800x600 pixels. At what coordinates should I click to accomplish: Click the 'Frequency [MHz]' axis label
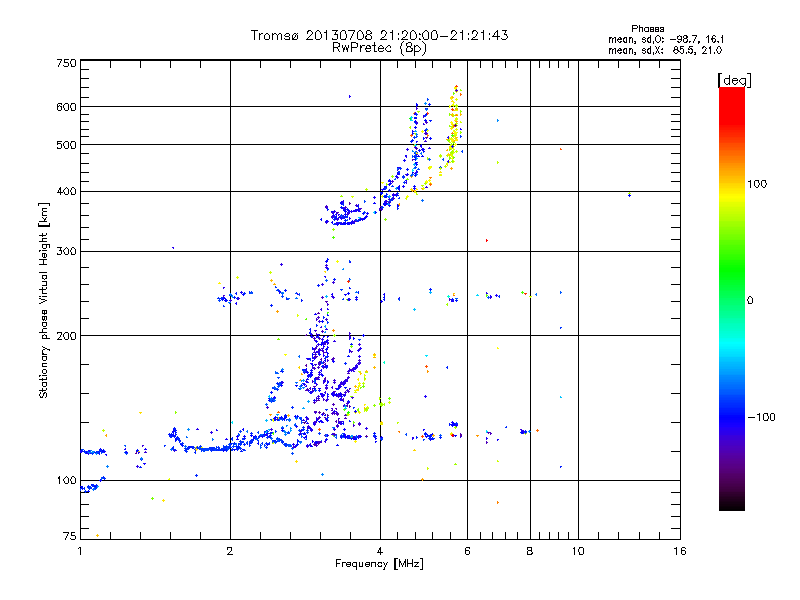point(379,564)
